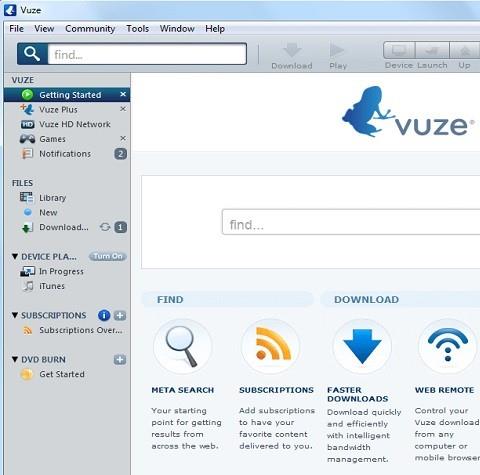The width and height of the screenshot is (480, 475).
Task: Click the SUBSCRIPTIONS heading link
Action: [x=276, y=390]
